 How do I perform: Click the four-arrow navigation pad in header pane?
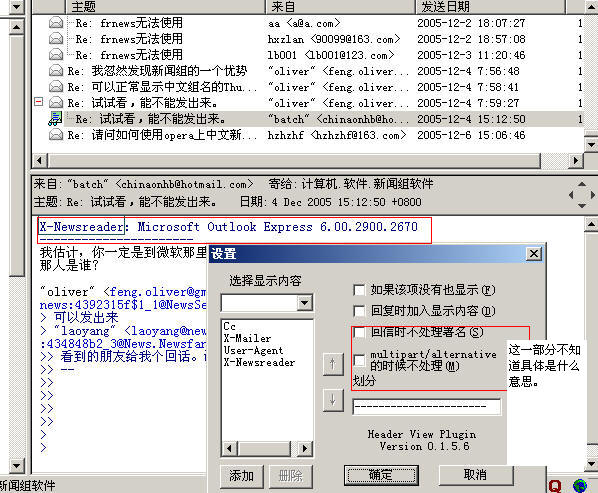pos(582,195)
